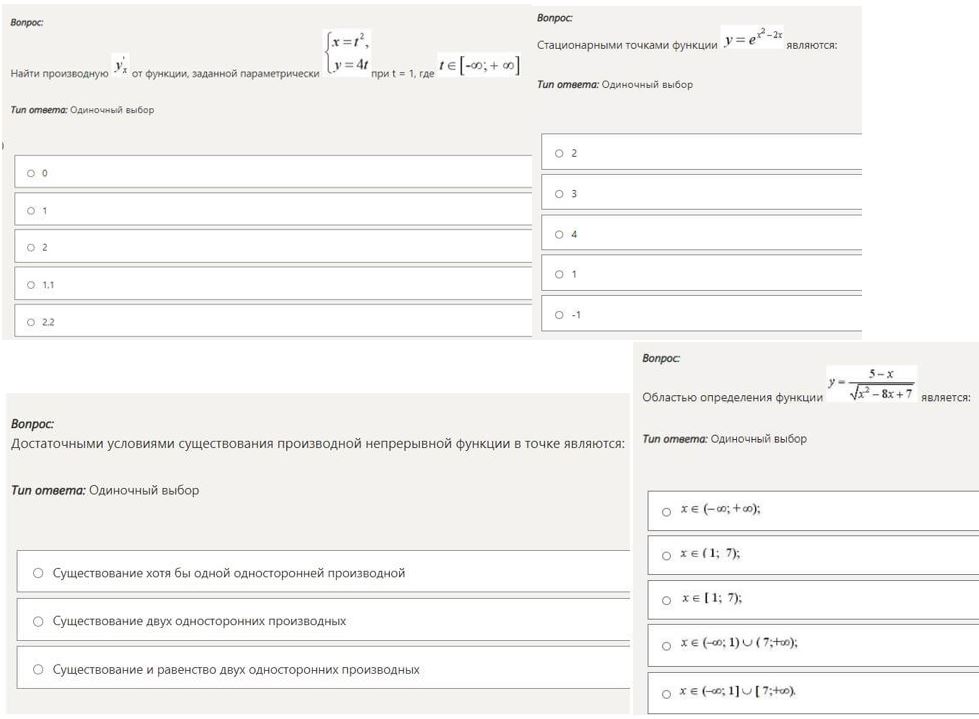The image size is (979, 719).
Task: Choose 3 as the stationary point answer
Action: pos(559,194)
